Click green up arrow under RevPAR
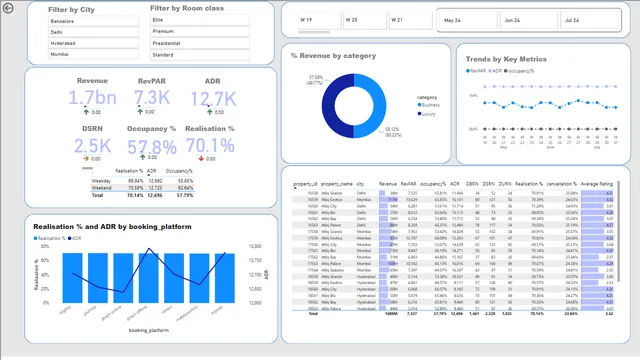 (x=140, y=111)
